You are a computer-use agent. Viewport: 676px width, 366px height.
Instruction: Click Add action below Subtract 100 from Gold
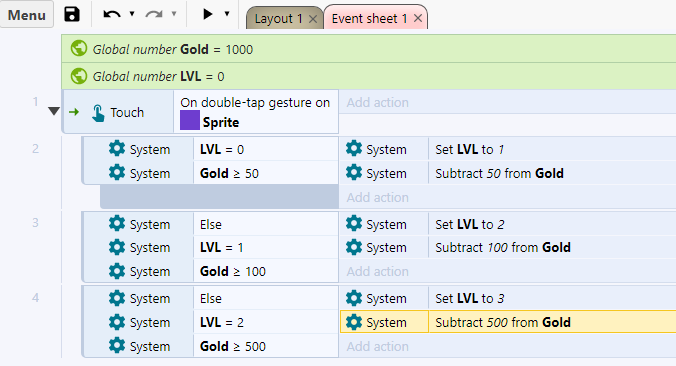tap(378, 272)
